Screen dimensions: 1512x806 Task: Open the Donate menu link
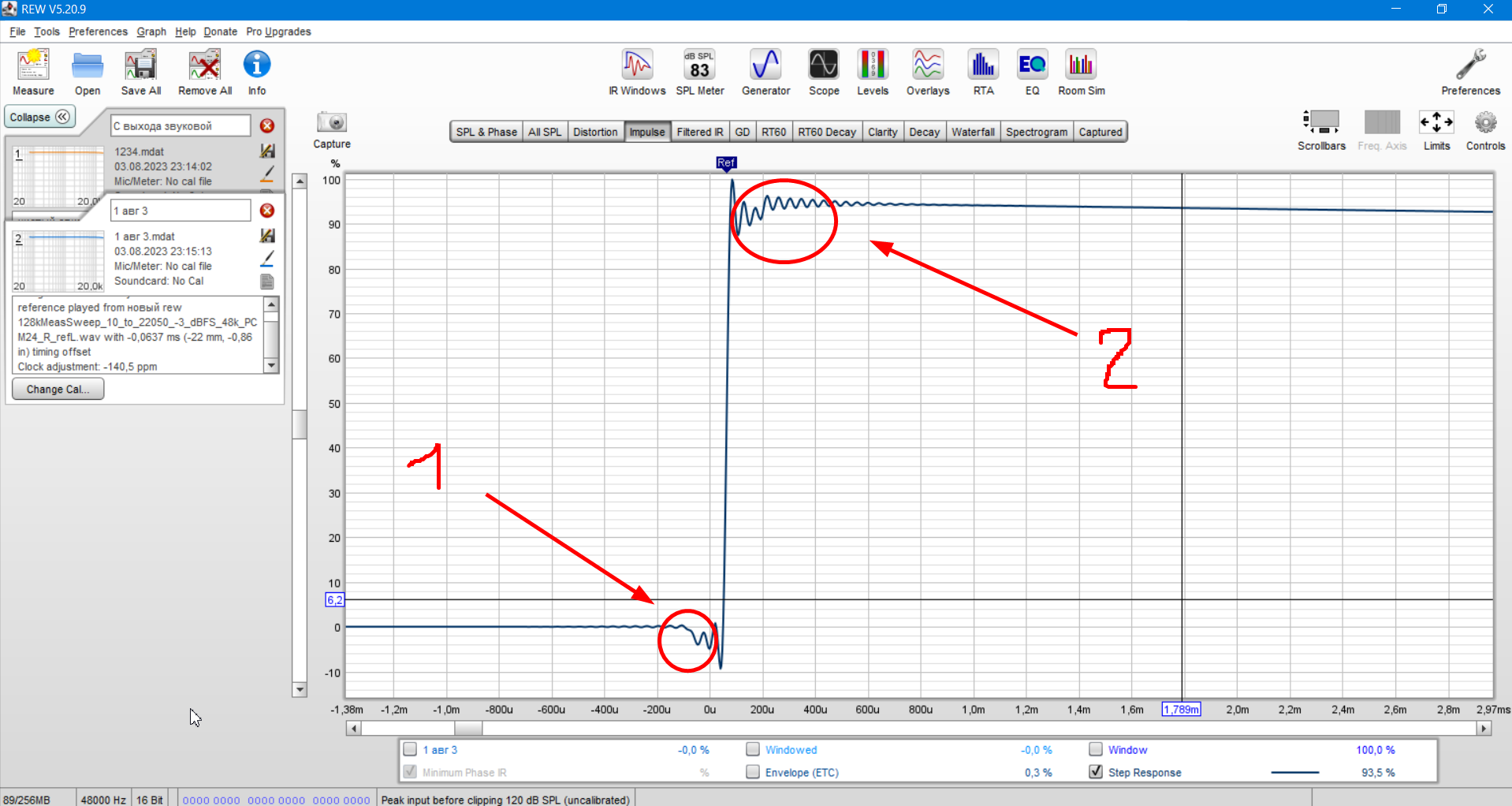point(220,32)
